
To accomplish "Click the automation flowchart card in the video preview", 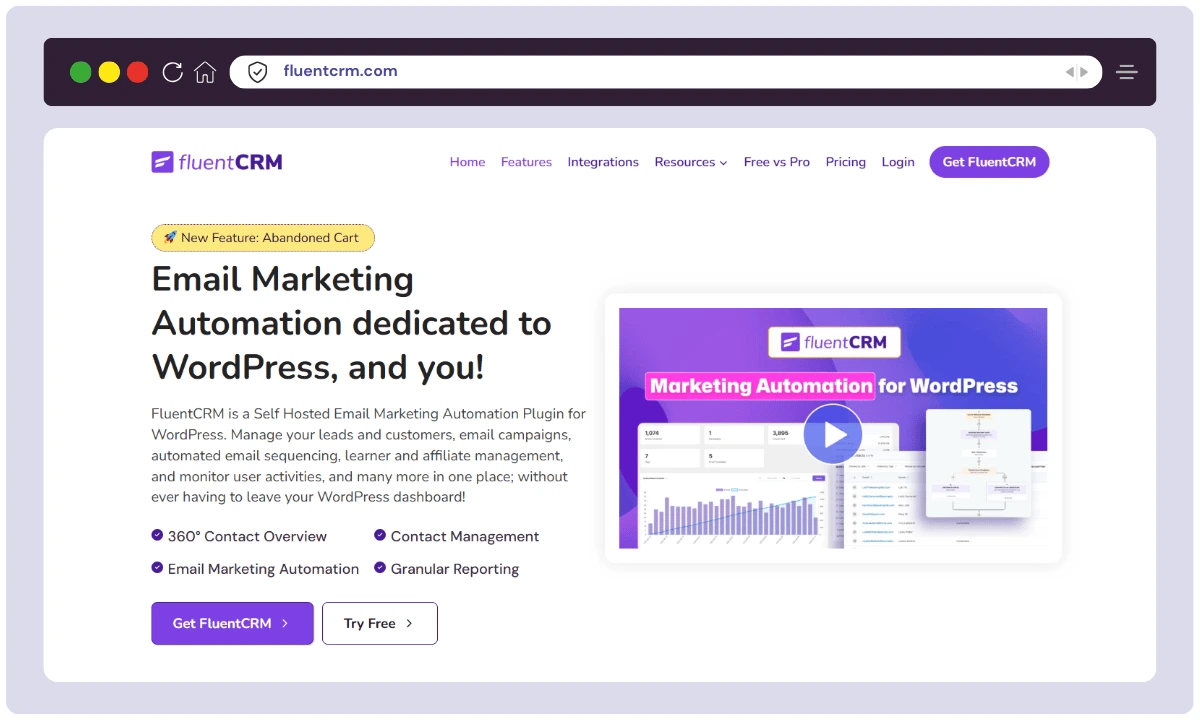I will [978, 462].
